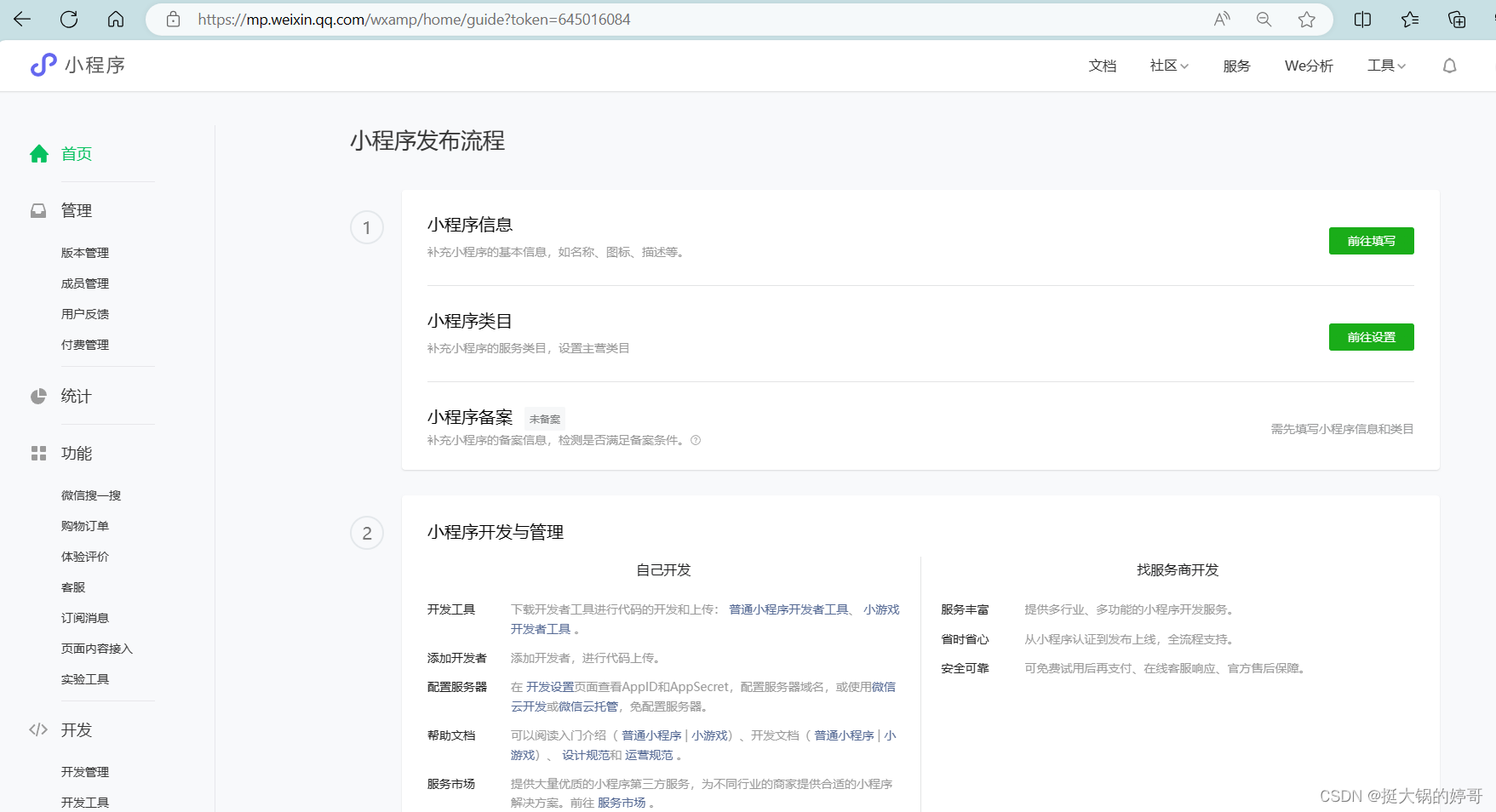The width and height of the screenshot is (1496, 812).
Task: Open 开发设置 link
Action: (x=550, y=687)
